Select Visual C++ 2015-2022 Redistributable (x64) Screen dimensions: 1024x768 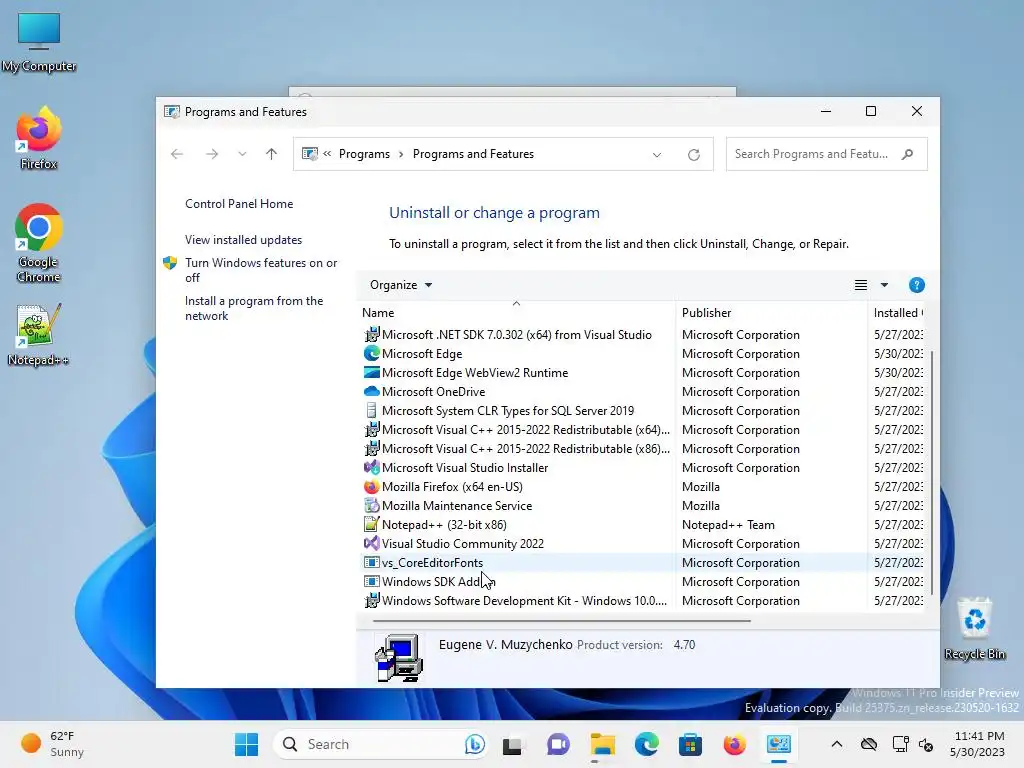(643, 429)
